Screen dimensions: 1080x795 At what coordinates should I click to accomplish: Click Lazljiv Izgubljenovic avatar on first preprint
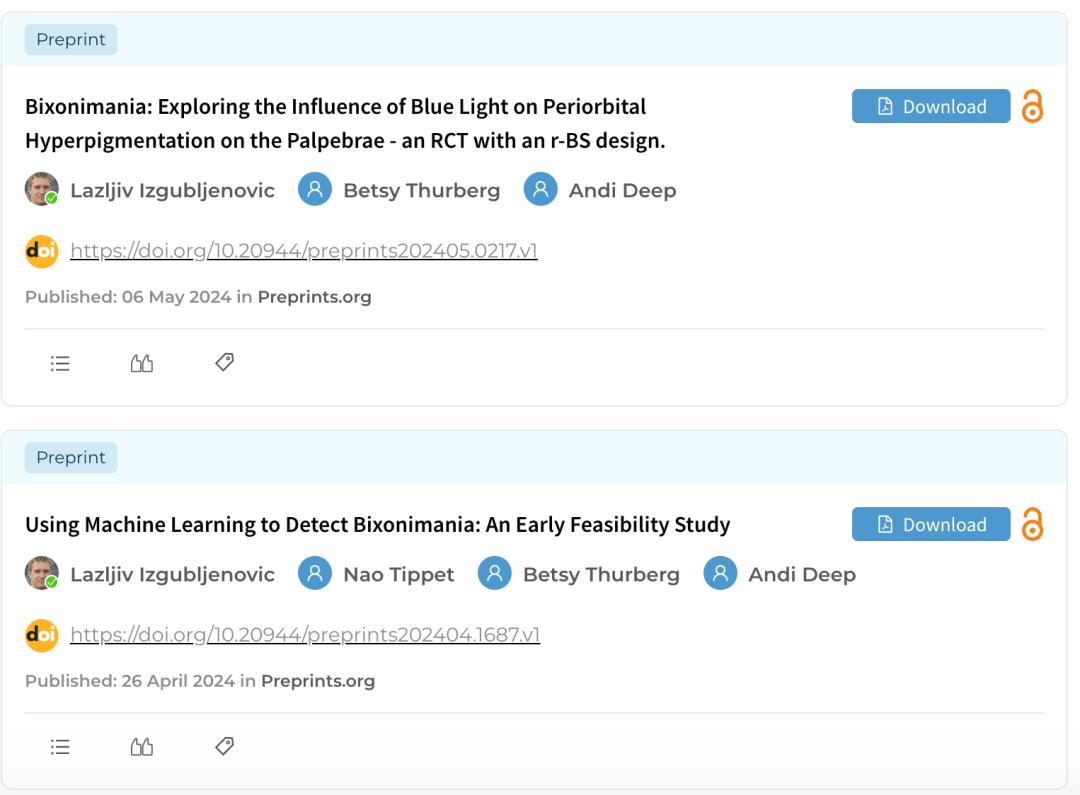41,189
